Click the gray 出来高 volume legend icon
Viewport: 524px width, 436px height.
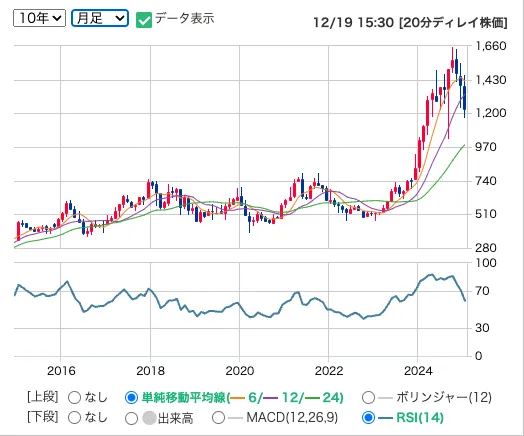tap(149, 418)
